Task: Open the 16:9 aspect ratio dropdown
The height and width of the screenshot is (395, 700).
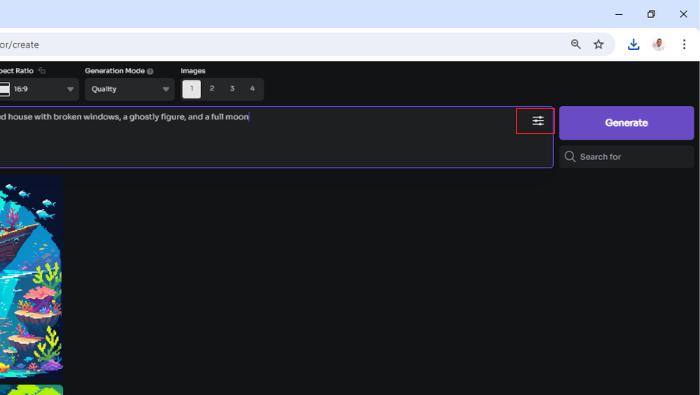Action: 38,89
